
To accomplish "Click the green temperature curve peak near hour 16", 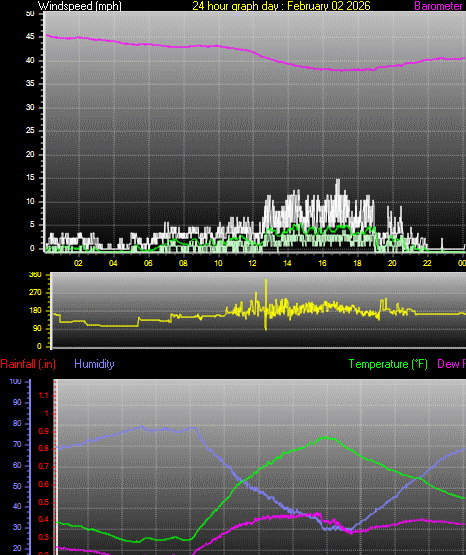I will (326, 438).
